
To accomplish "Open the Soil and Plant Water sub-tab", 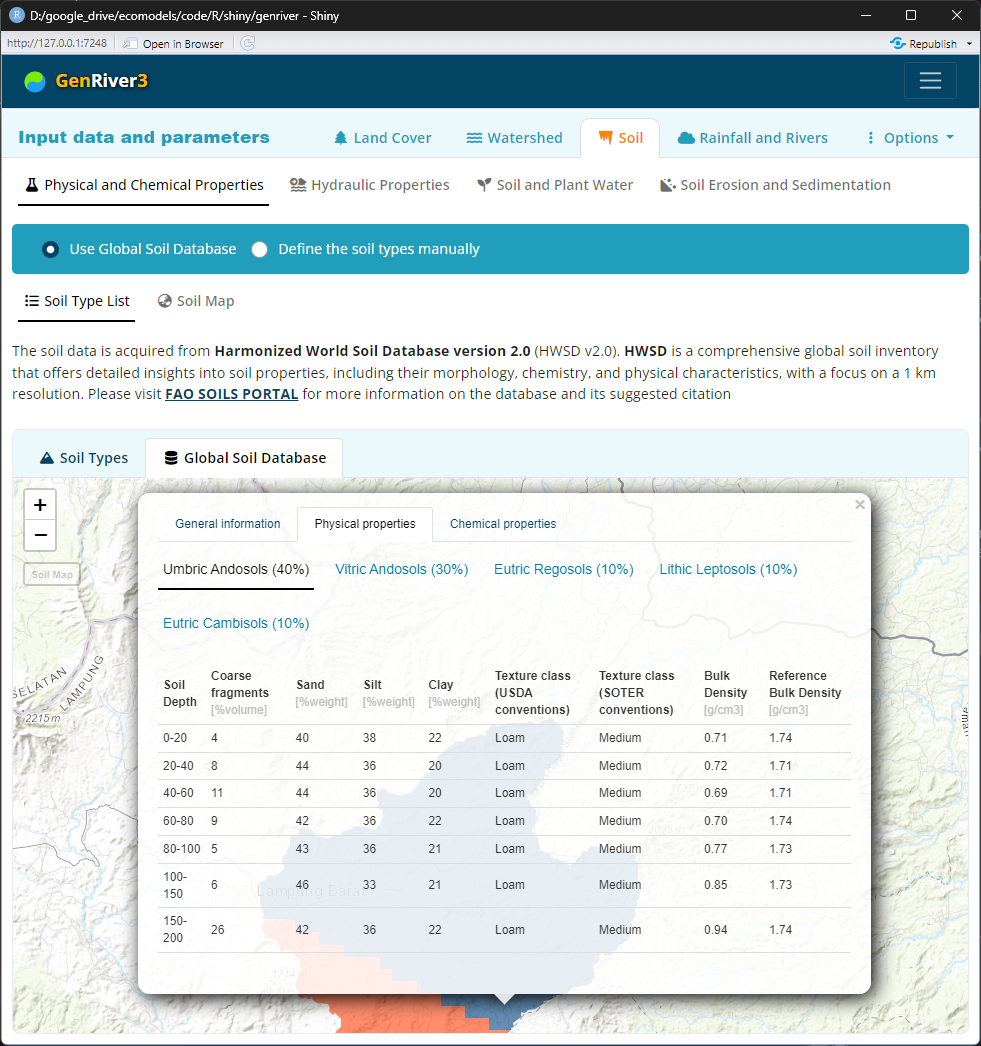I will pyautogui.click(x=555, y=185).
